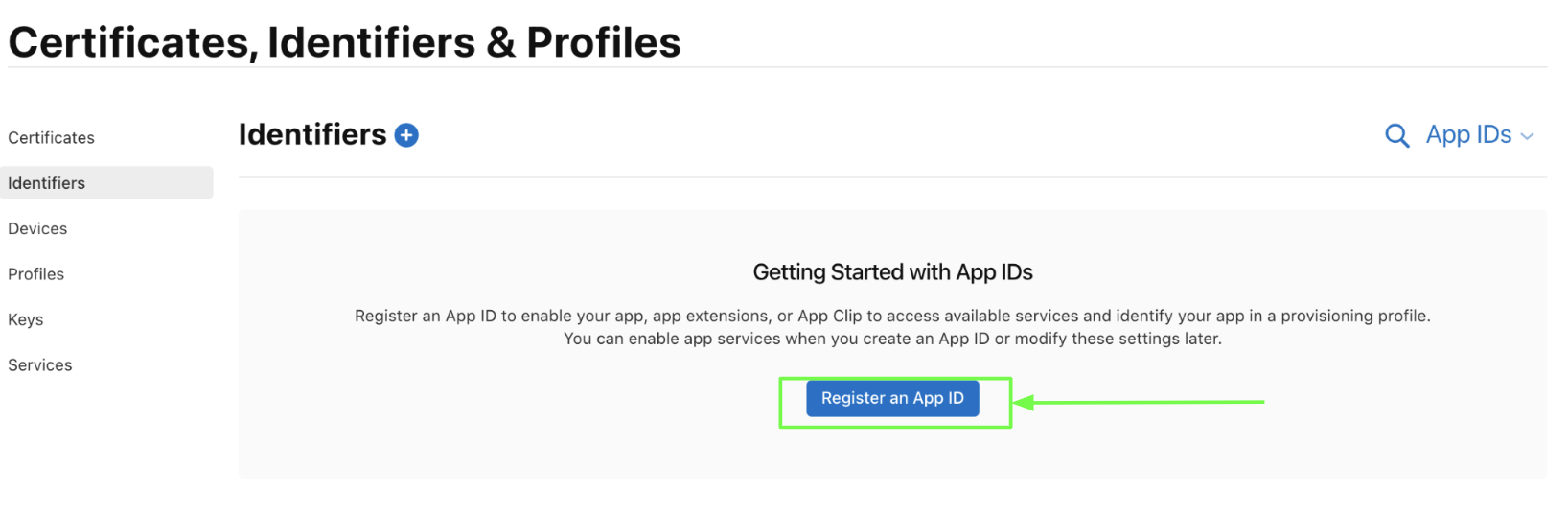Viewport: 1568px width, 516px height.
Task: Open Certificates in the sidebar
Action: click(x=52, y=138)
